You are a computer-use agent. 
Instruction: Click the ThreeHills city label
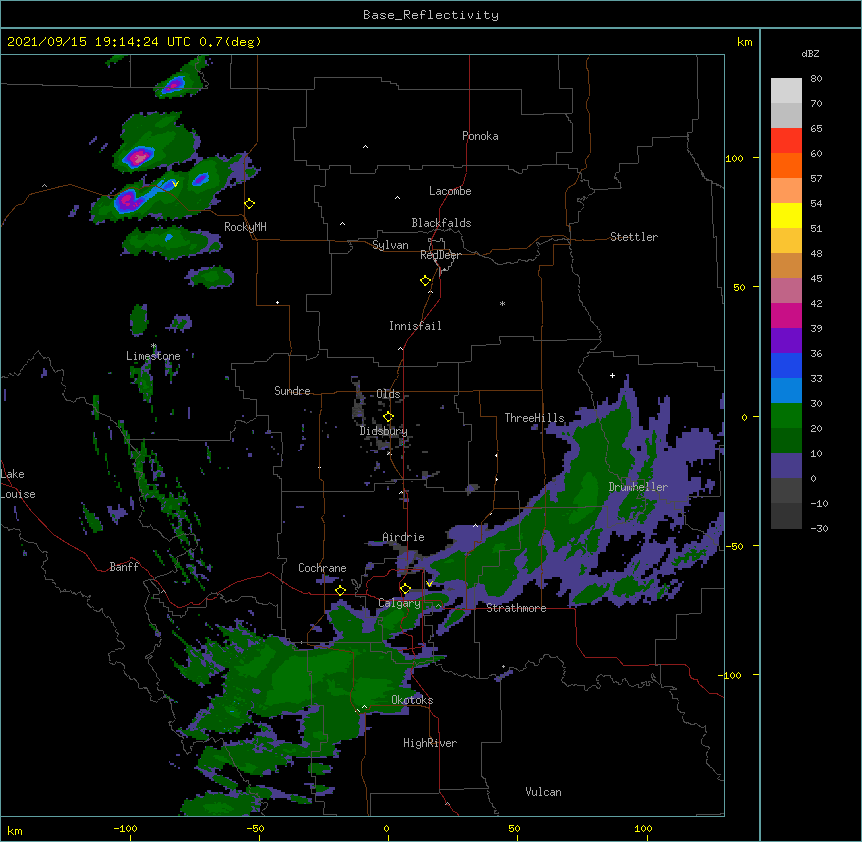click(534, 418)
